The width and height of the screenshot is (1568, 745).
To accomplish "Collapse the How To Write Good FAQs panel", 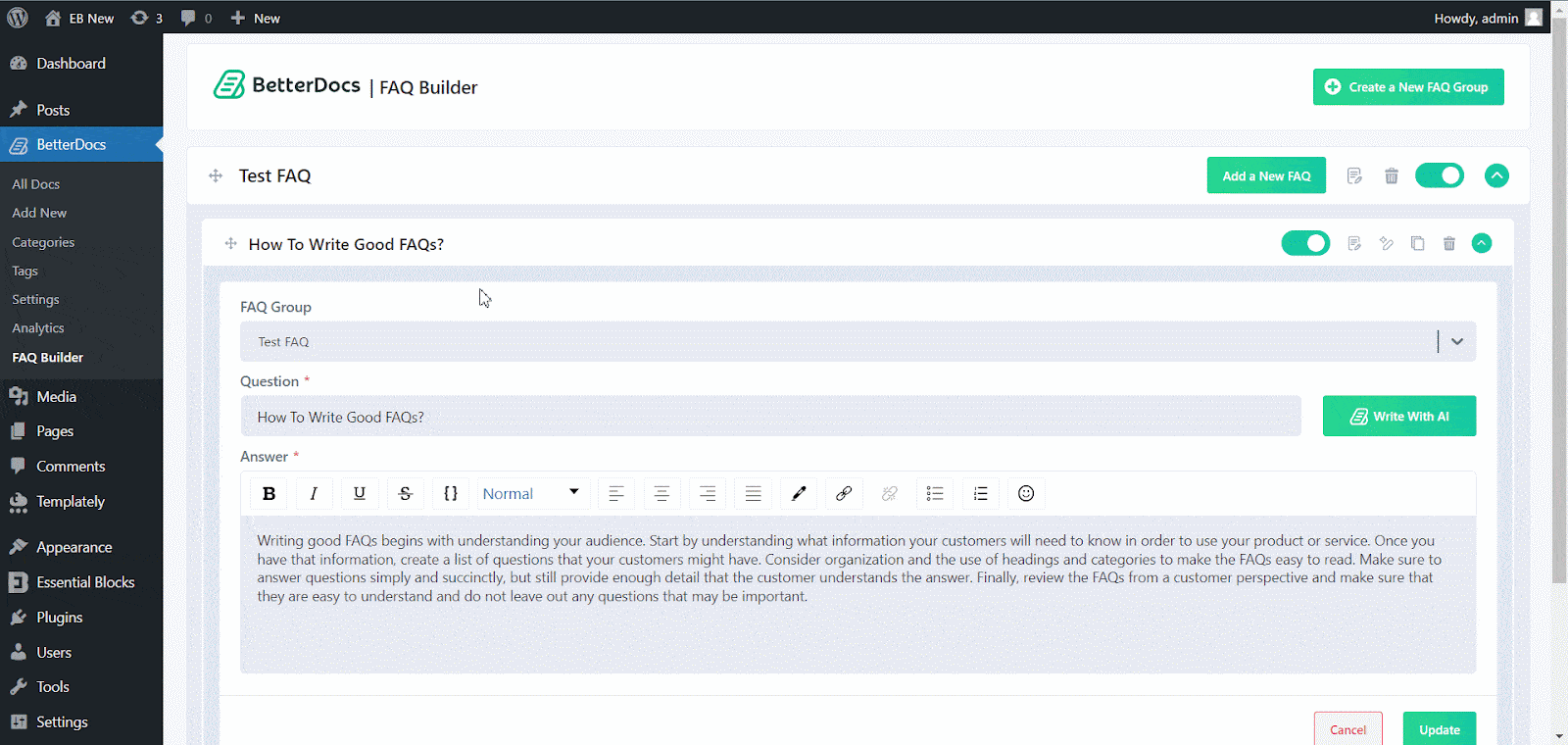I will [x=1482, y=243].
